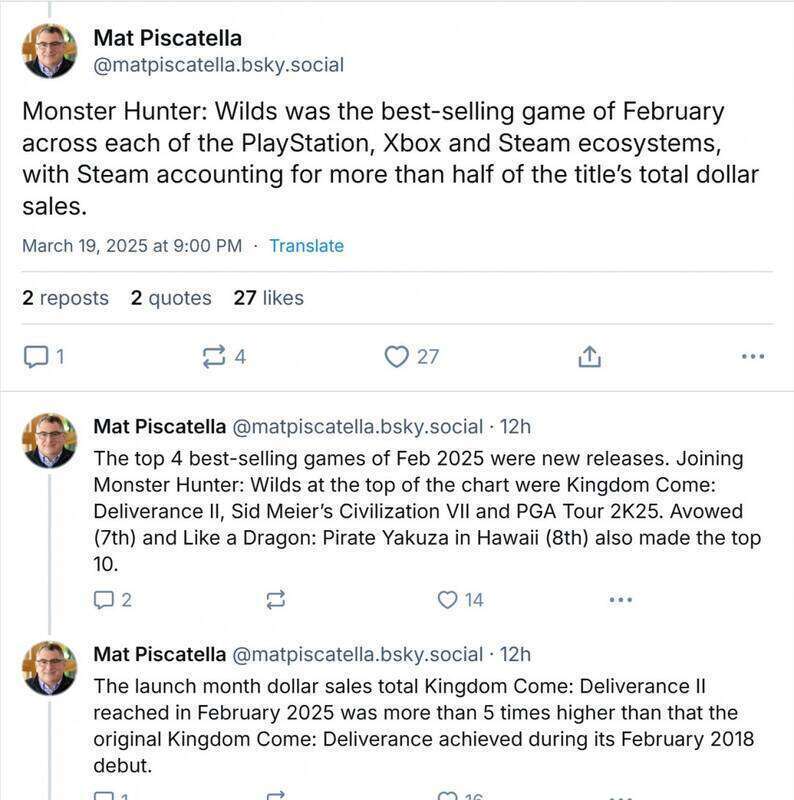Click 12h timestamp on Kingdom Come sales post
This screenshot has height=800, width=794.
[515, 654]
